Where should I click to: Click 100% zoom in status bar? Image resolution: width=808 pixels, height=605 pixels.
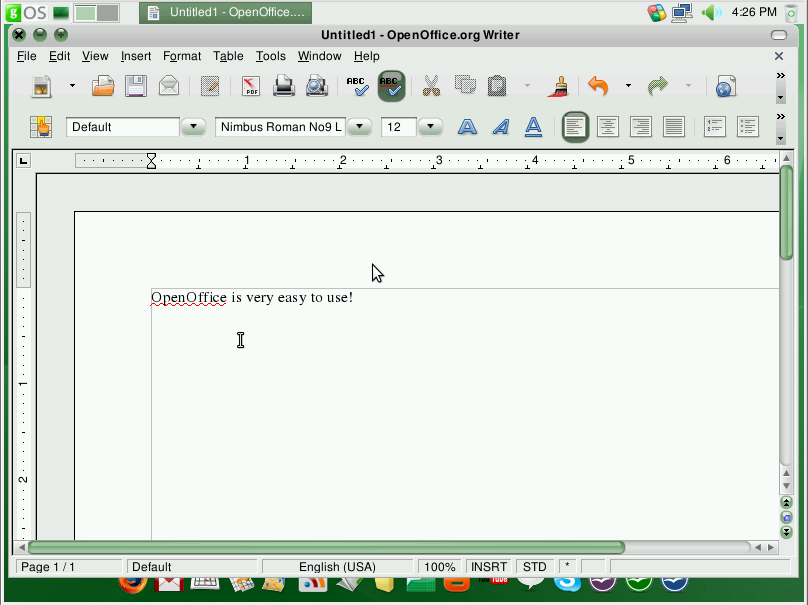(440, 567)
